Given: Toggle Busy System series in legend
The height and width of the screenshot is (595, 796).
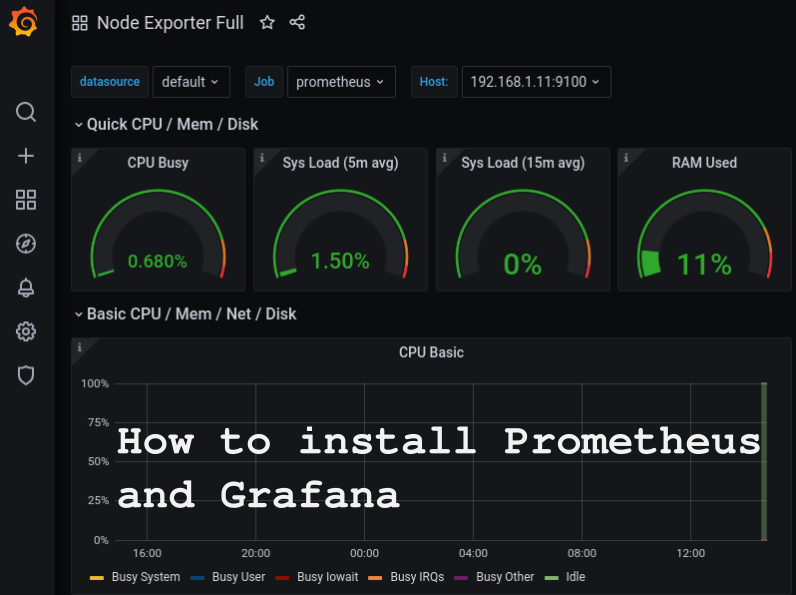Looking at the screenshot, I should pos(146,577).
